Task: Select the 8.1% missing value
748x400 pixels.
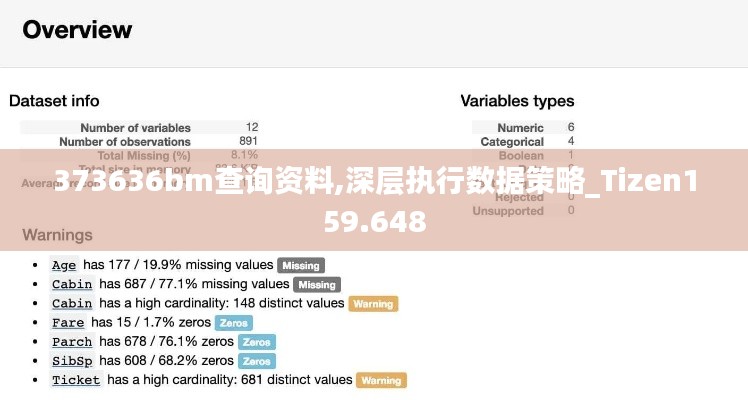Action: [245, 155]
